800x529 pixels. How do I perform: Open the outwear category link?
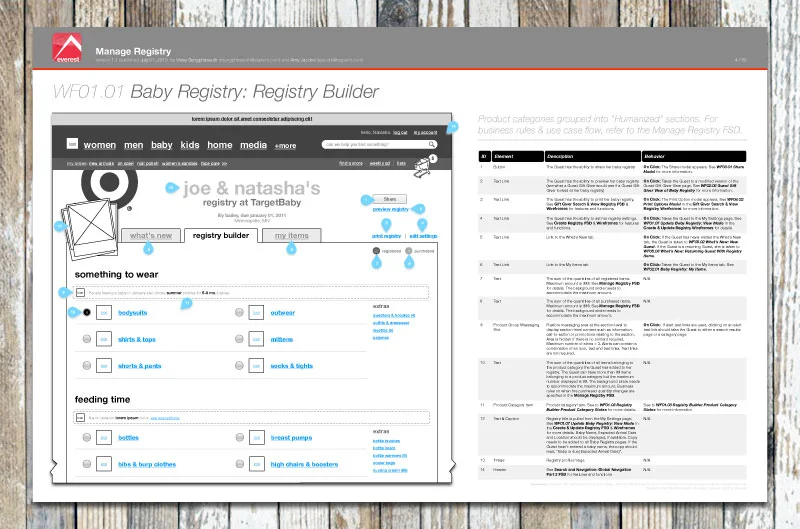(x=283, y=313)
